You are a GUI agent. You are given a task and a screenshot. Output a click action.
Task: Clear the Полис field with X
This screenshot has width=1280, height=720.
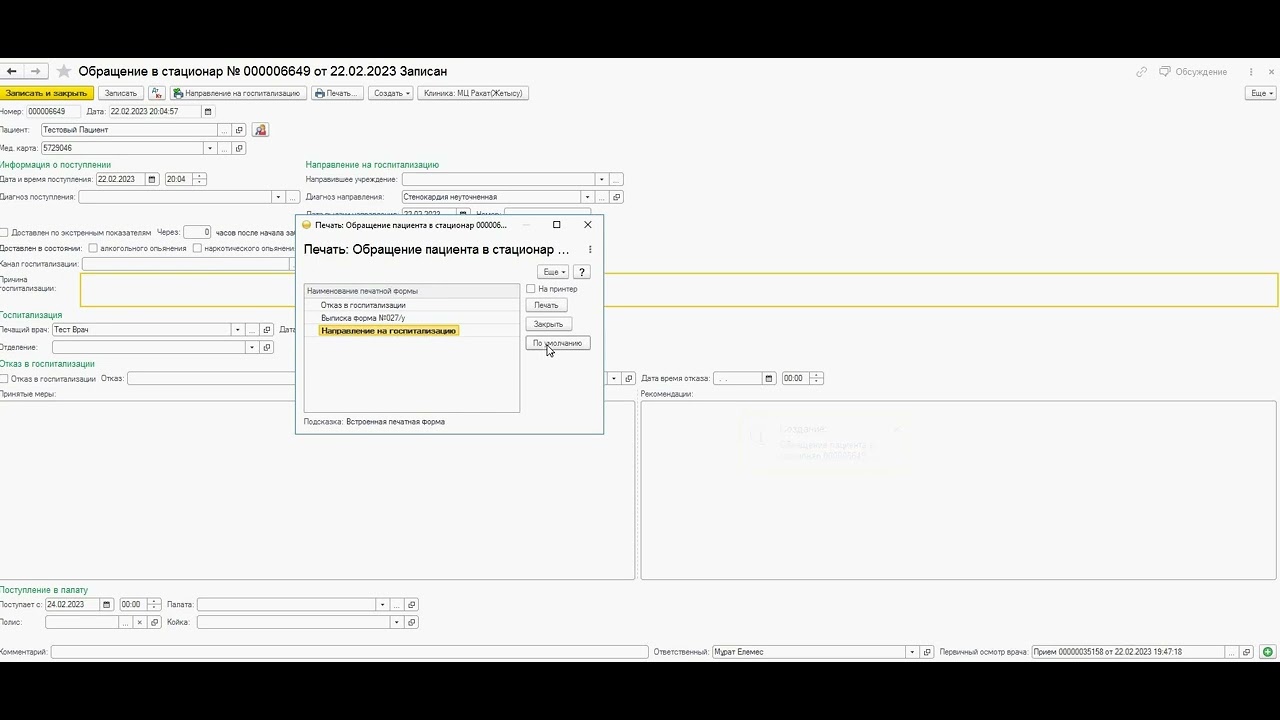click(140, 622)
